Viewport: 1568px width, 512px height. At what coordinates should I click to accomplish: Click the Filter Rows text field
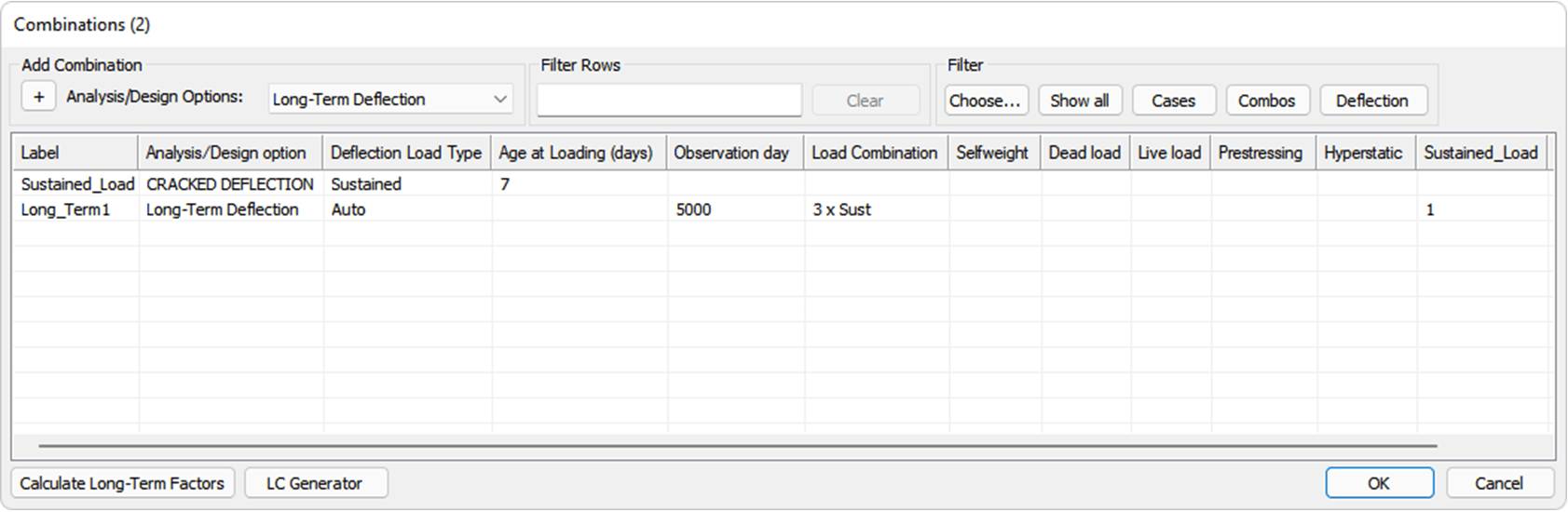669,101
